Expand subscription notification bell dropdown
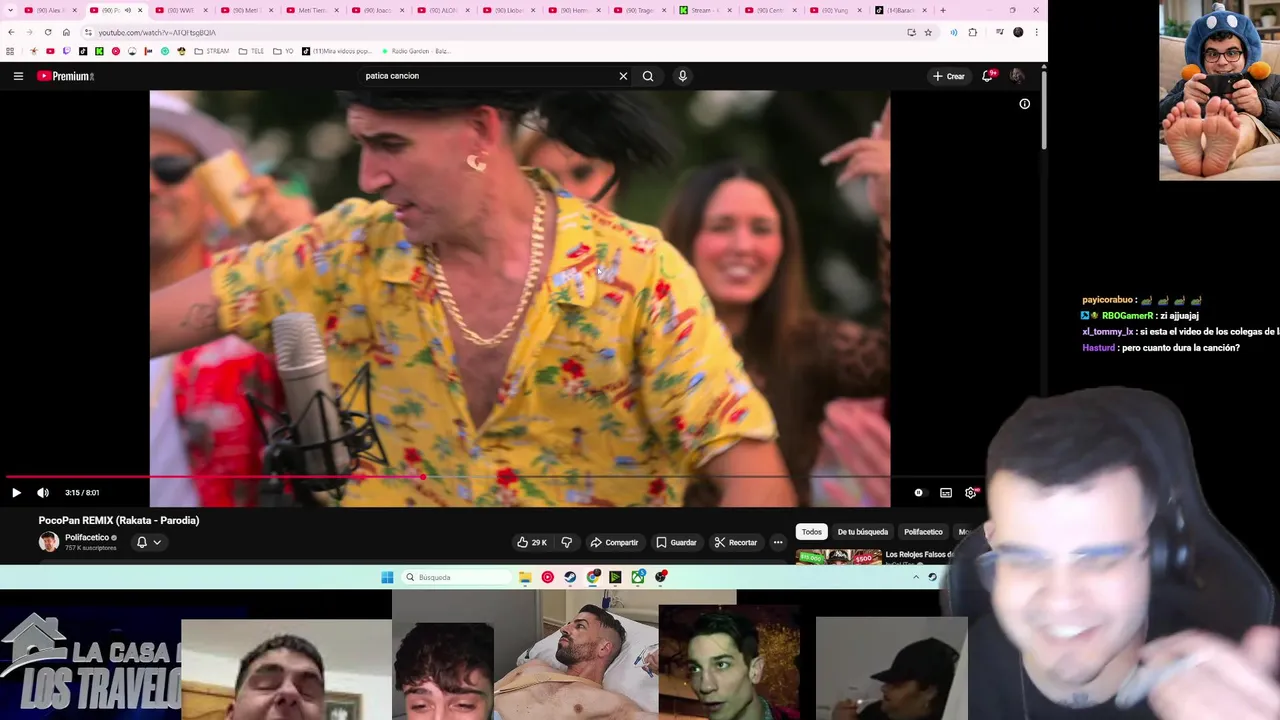This screenshot has width=1280, height=720. [x=148, y=542]
